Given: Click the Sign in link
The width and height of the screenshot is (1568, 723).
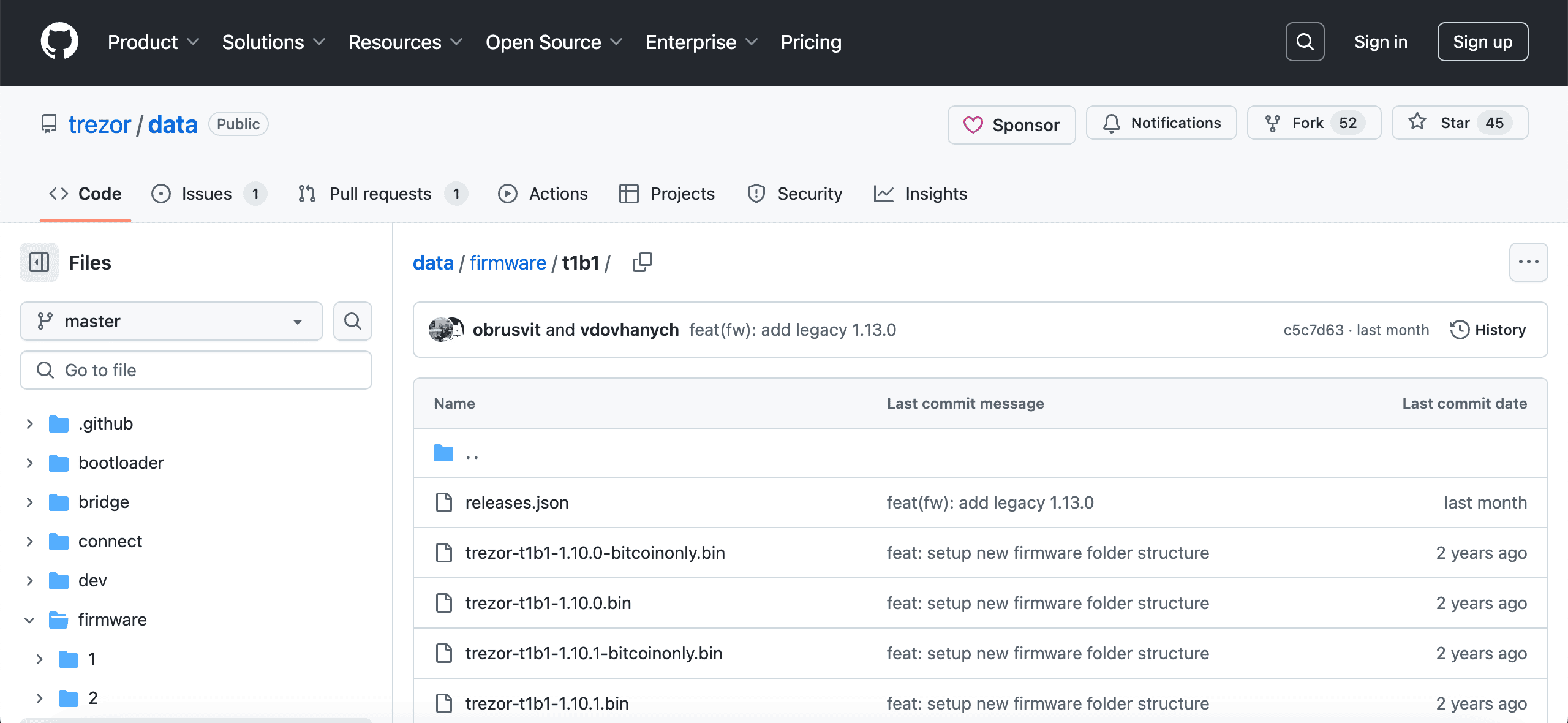Looking at the screenshot, I should click(1381, 42).
